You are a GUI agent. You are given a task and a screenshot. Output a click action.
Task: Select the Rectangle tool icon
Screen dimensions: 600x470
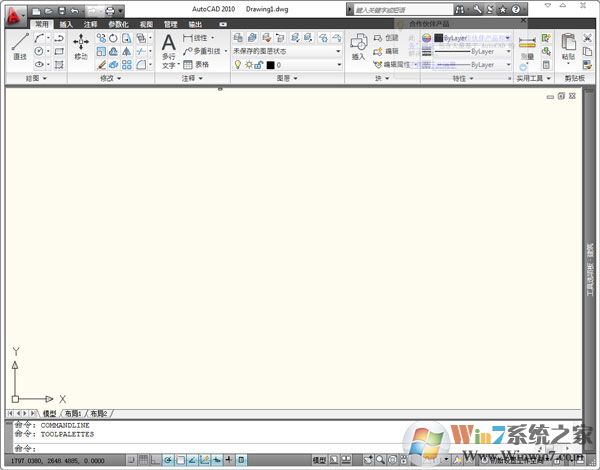pyautogui.click(x=59, y=51)
